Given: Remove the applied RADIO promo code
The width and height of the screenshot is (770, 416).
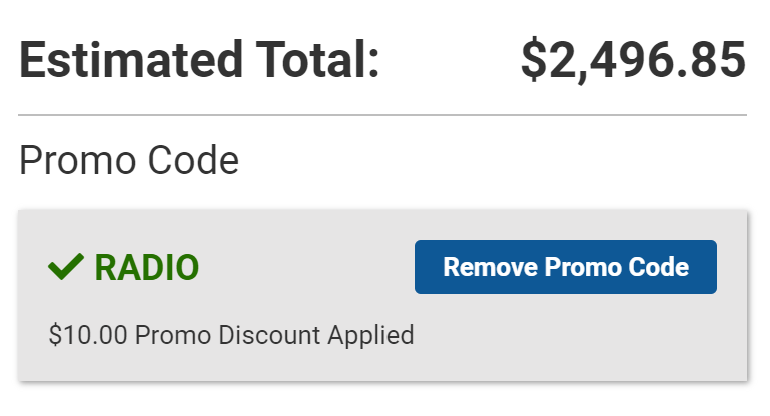Looking at the screenshot, I should [x=565, y=267].
